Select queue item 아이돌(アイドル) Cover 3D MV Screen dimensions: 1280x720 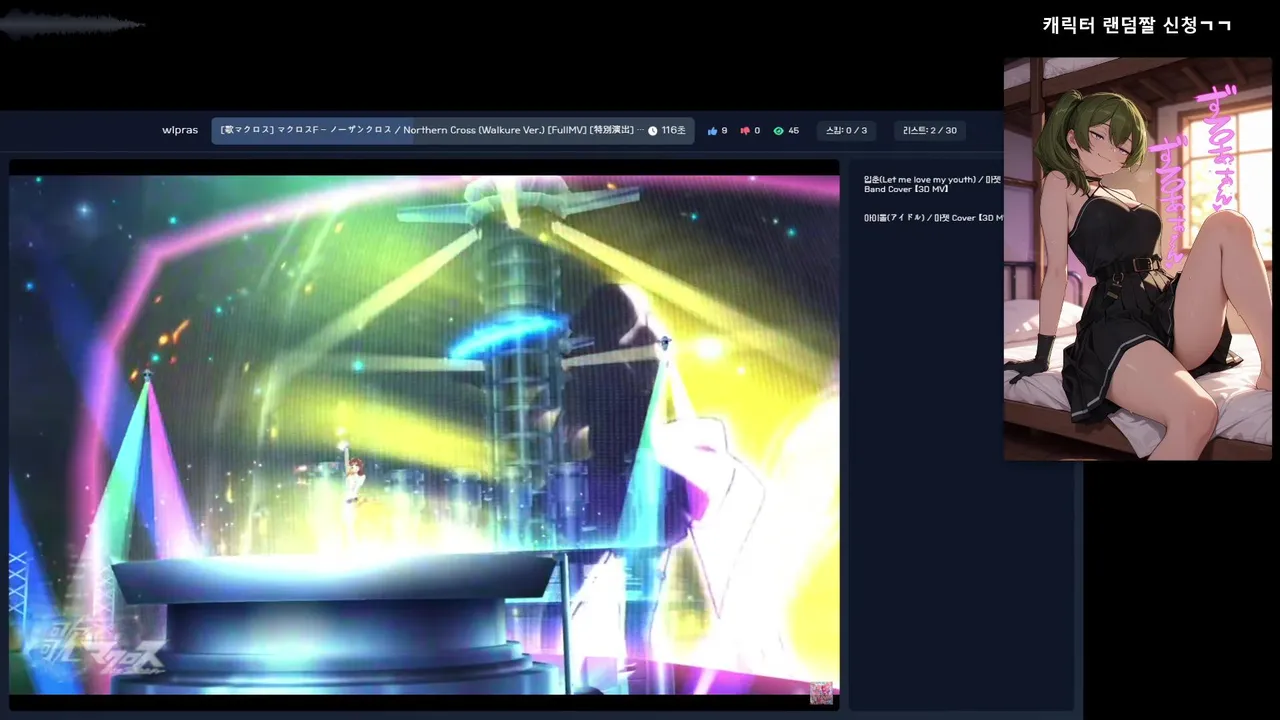[933, 217]
